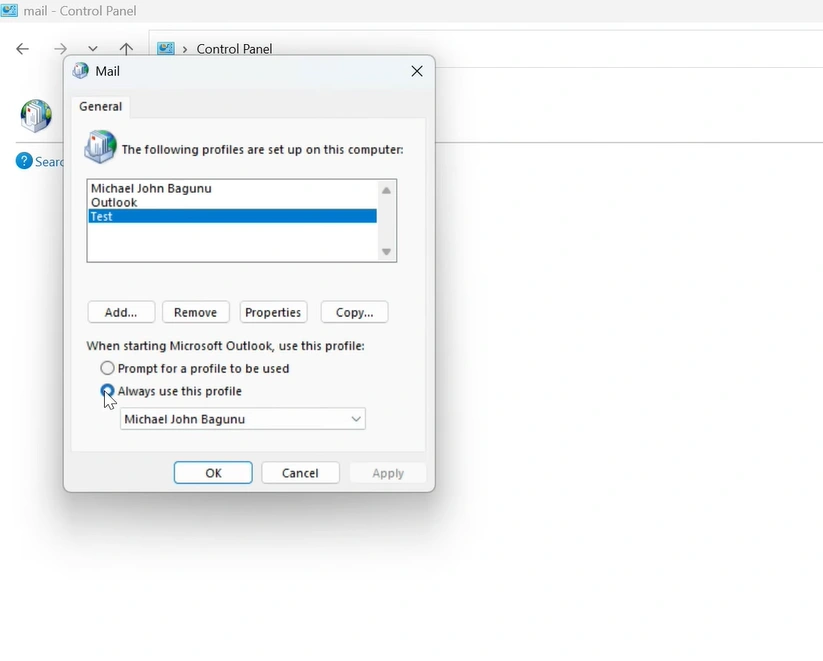Go up one level with the up arrow
The image size is (823, 661).
click(x=126, y=49)
